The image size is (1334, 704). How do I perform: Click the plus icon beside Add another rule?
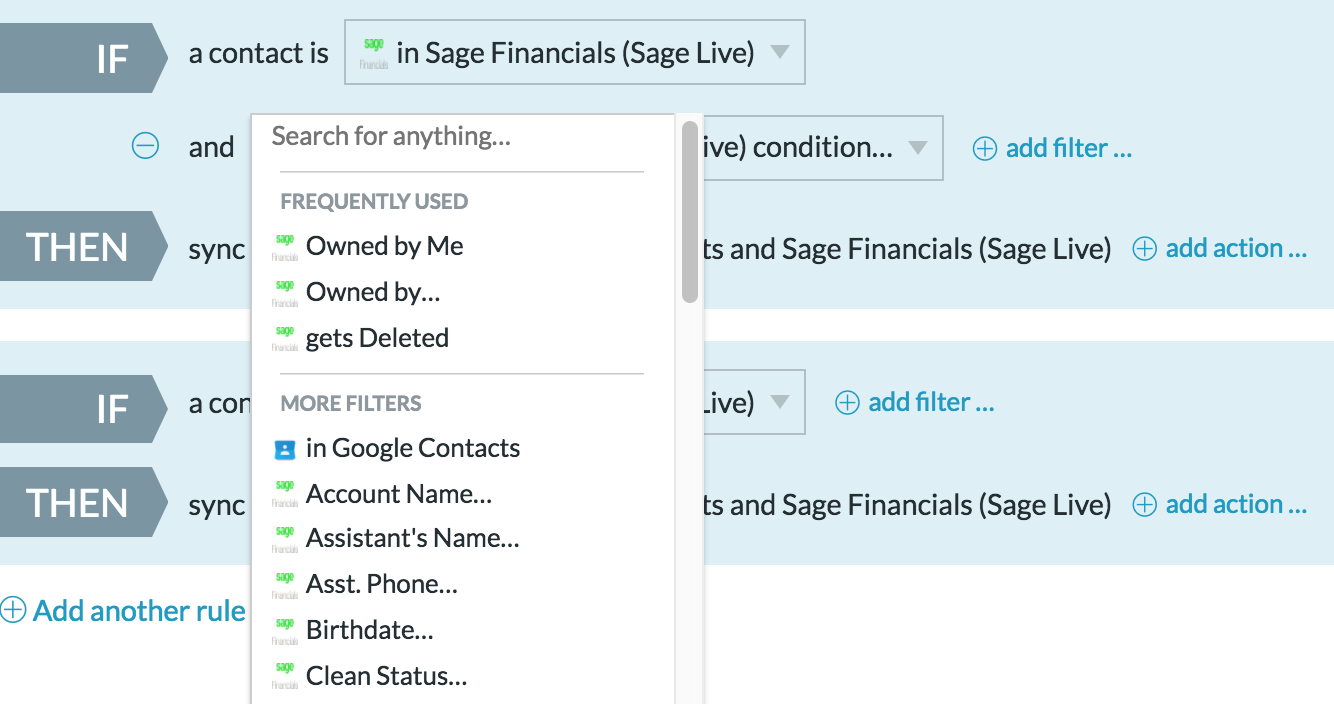pos(13,611)
